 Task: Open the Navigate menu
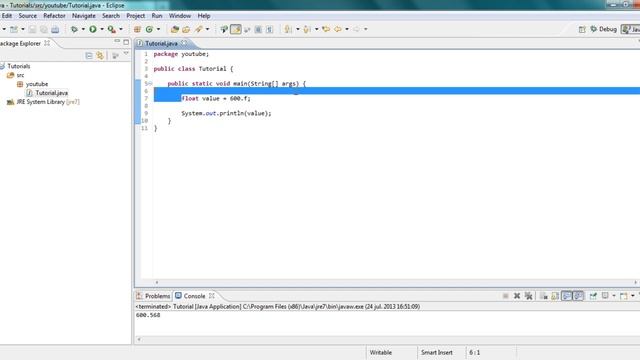point(84,16)
